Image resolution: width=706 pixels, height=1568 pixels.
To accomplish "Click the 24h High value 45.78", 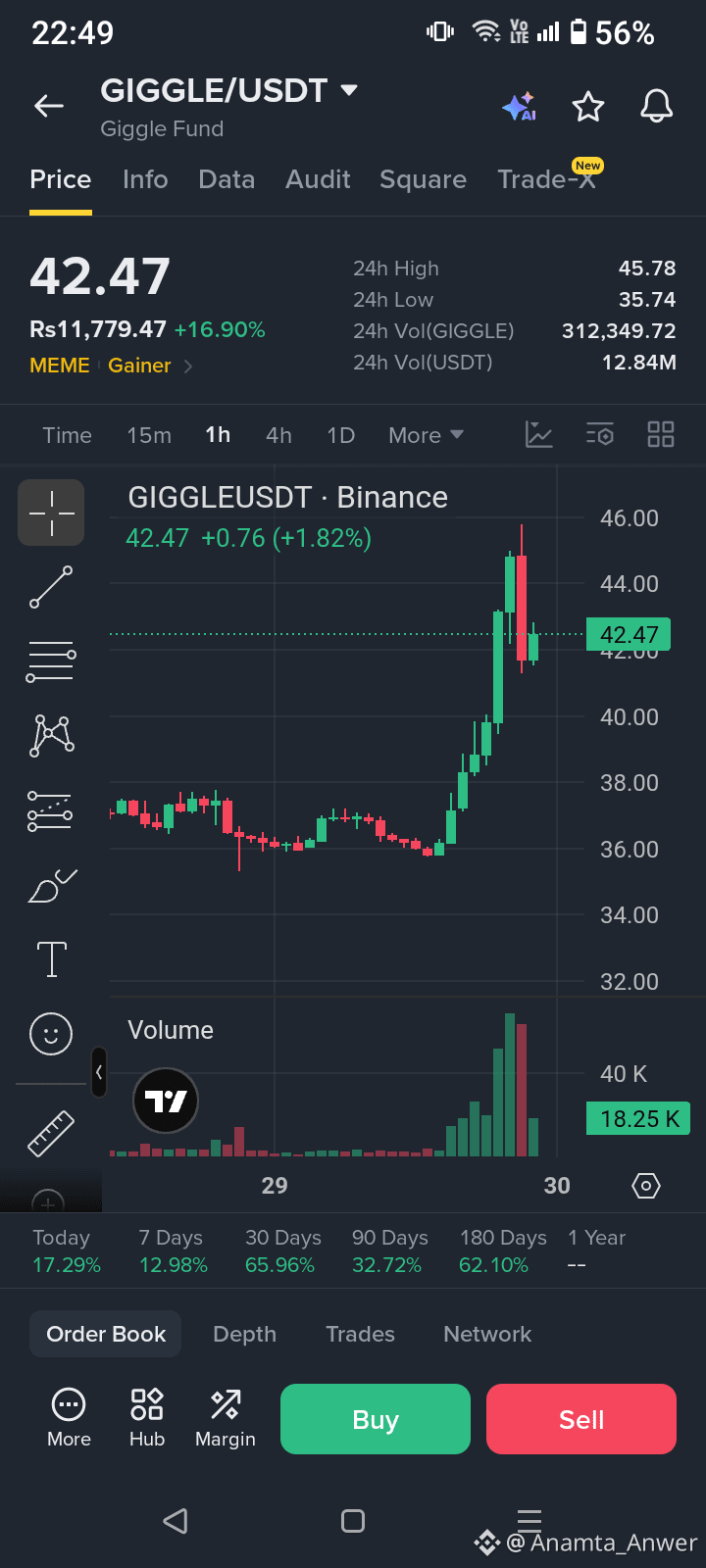I will (647, 269).
